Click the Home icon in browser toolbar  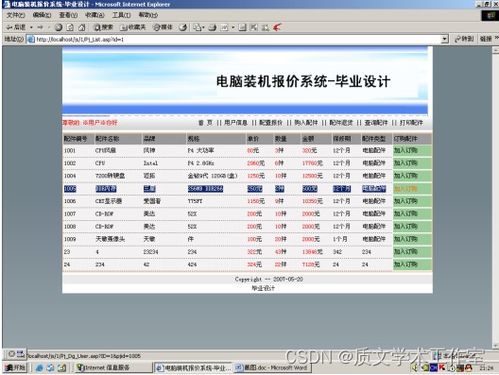(82, 27)
